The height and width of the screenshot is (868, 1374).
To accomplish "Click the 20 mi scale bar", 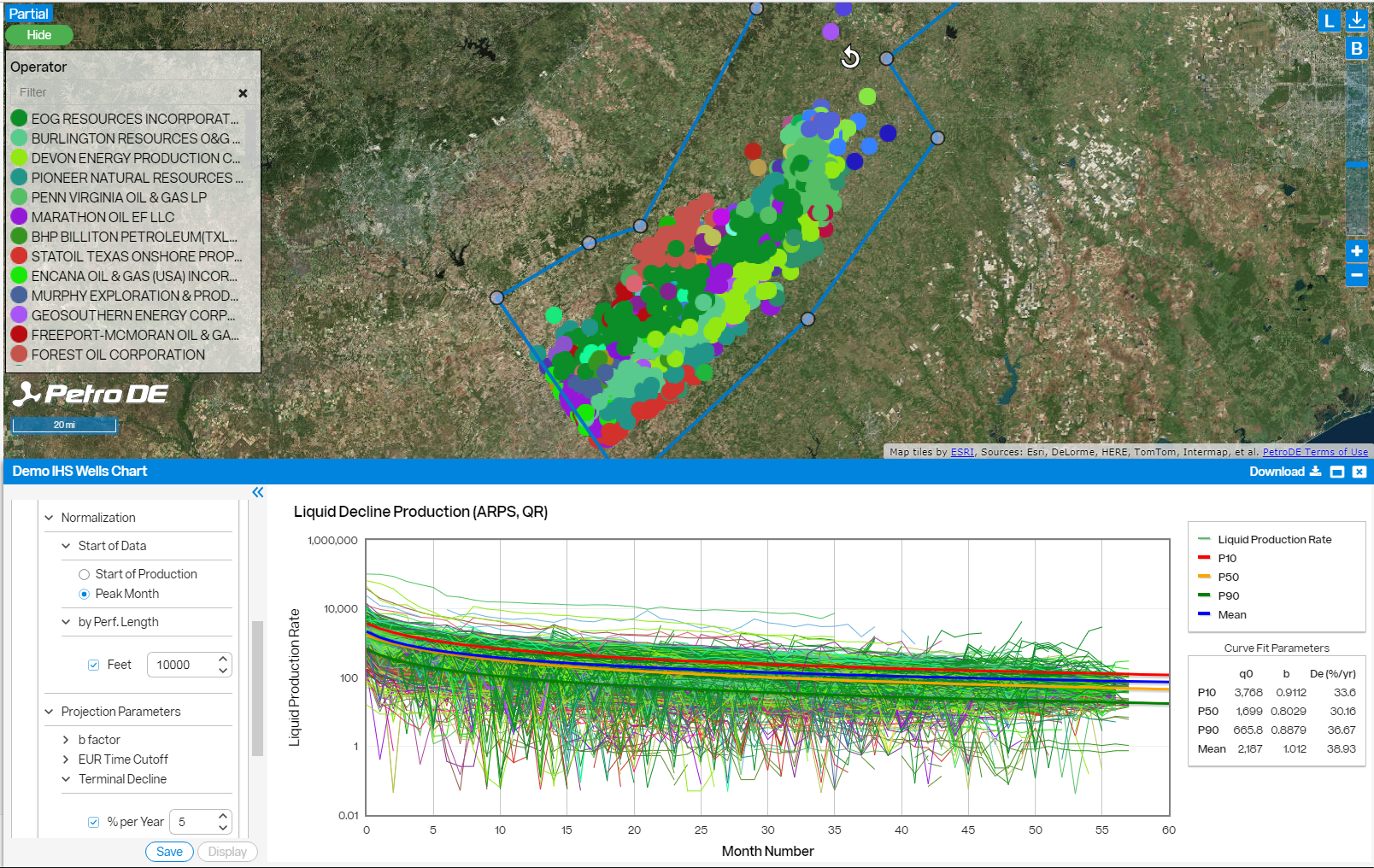I will point(64,425).
